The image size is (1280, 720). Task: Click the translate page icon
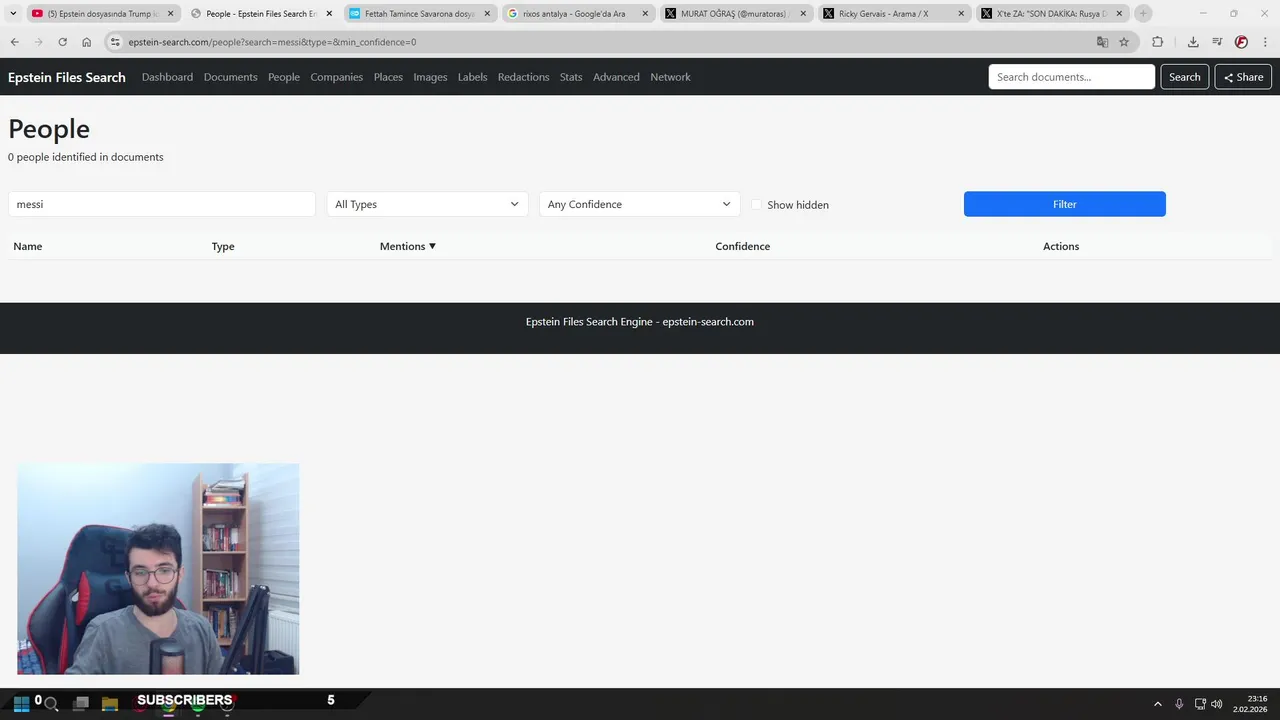pos(1102,42)
